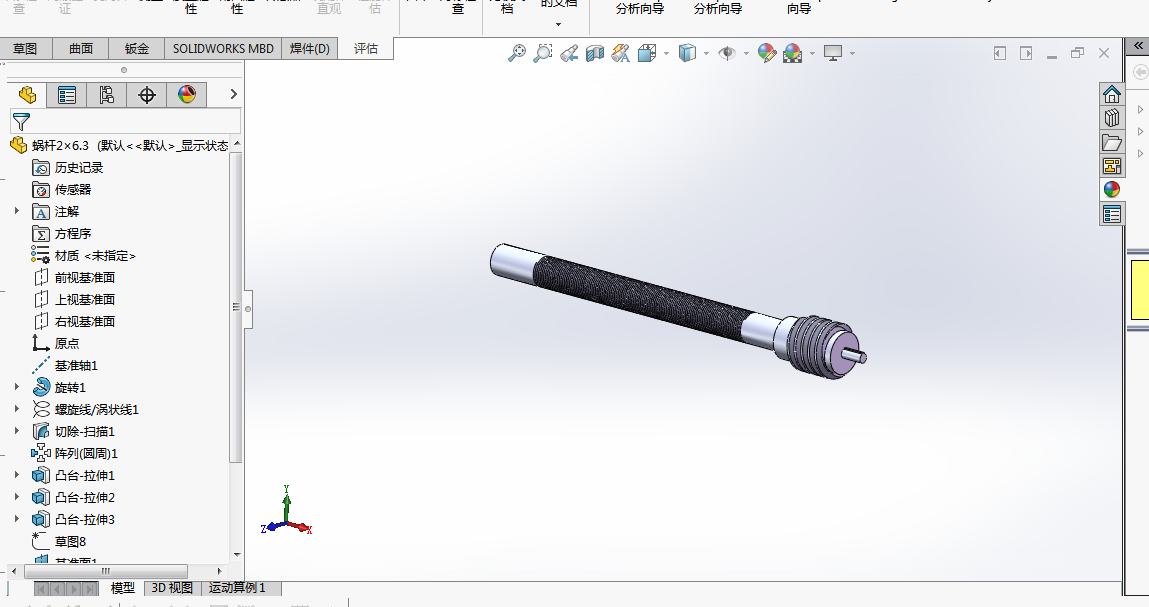Open the View Settings dropdown arrow
The width and height of the screenshot is (1149, 607).
tap(852, 54)
